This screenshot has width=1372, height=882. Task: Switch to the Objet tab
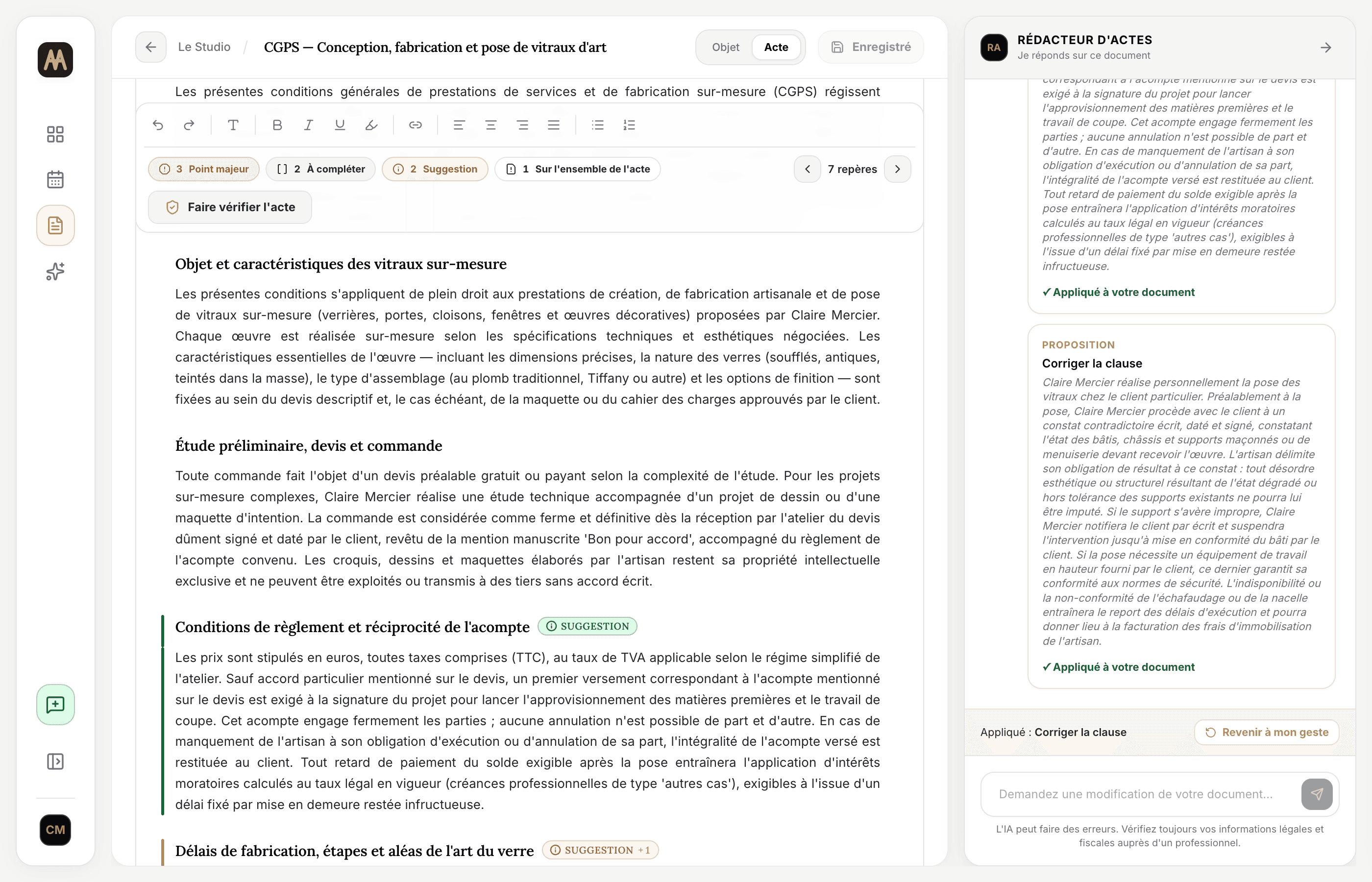[x=726, y=47]
